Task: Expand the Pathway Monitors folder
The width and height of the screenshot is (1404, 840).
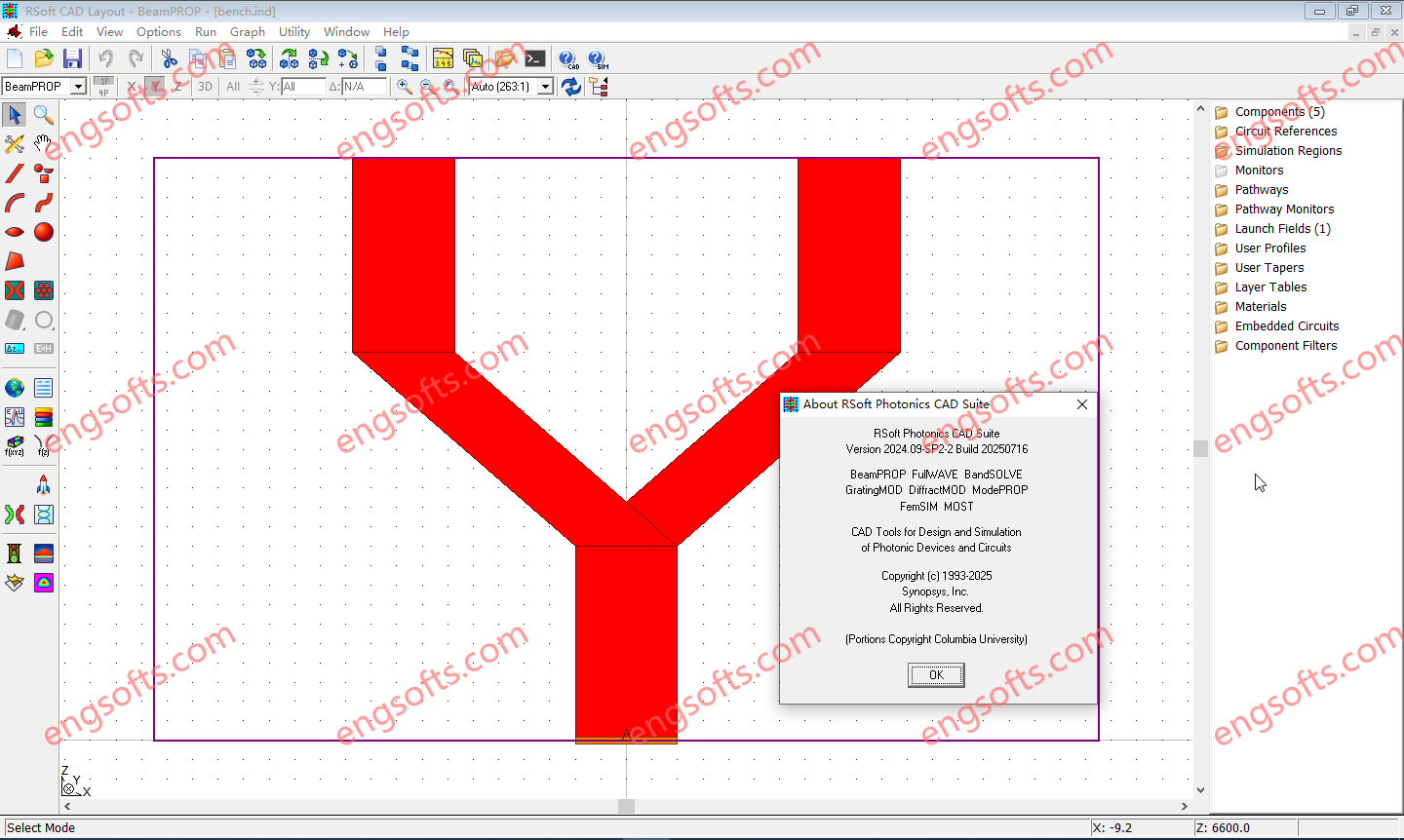Action: tap(1284, 210)
